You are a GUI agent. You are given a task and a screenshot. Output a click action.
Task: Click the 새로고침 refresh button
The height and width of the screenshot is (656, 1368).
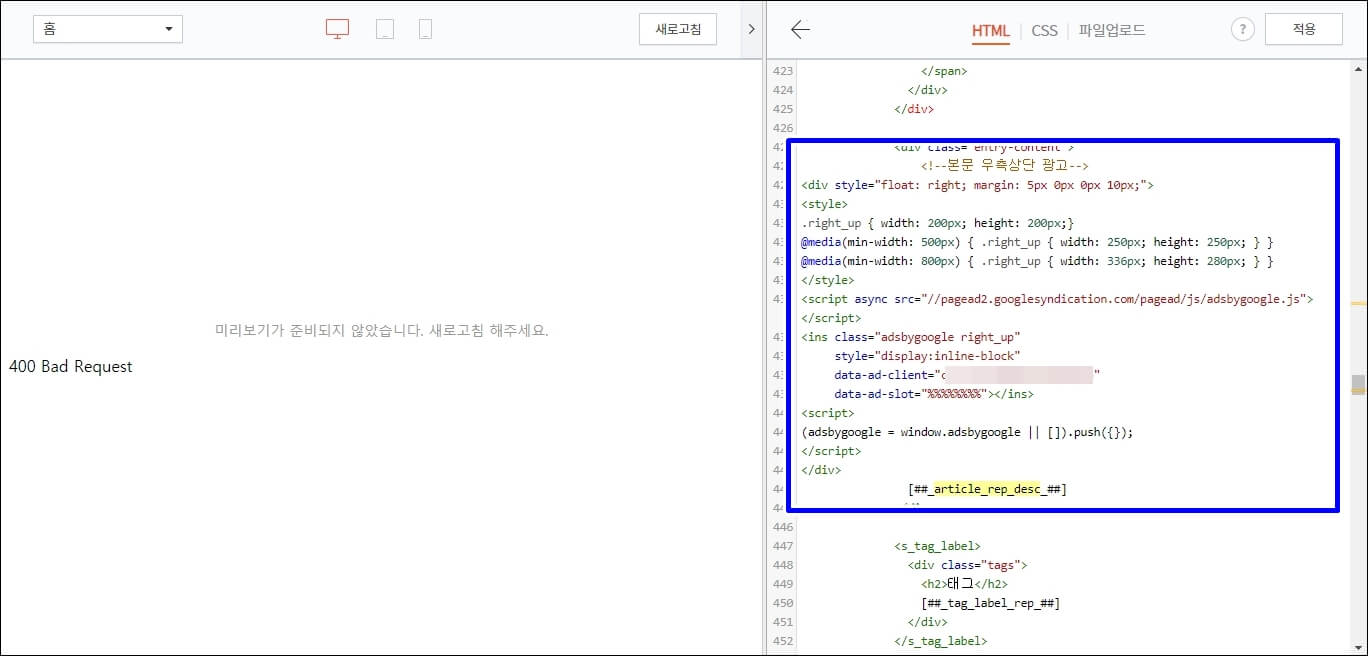tap(678, 29)
